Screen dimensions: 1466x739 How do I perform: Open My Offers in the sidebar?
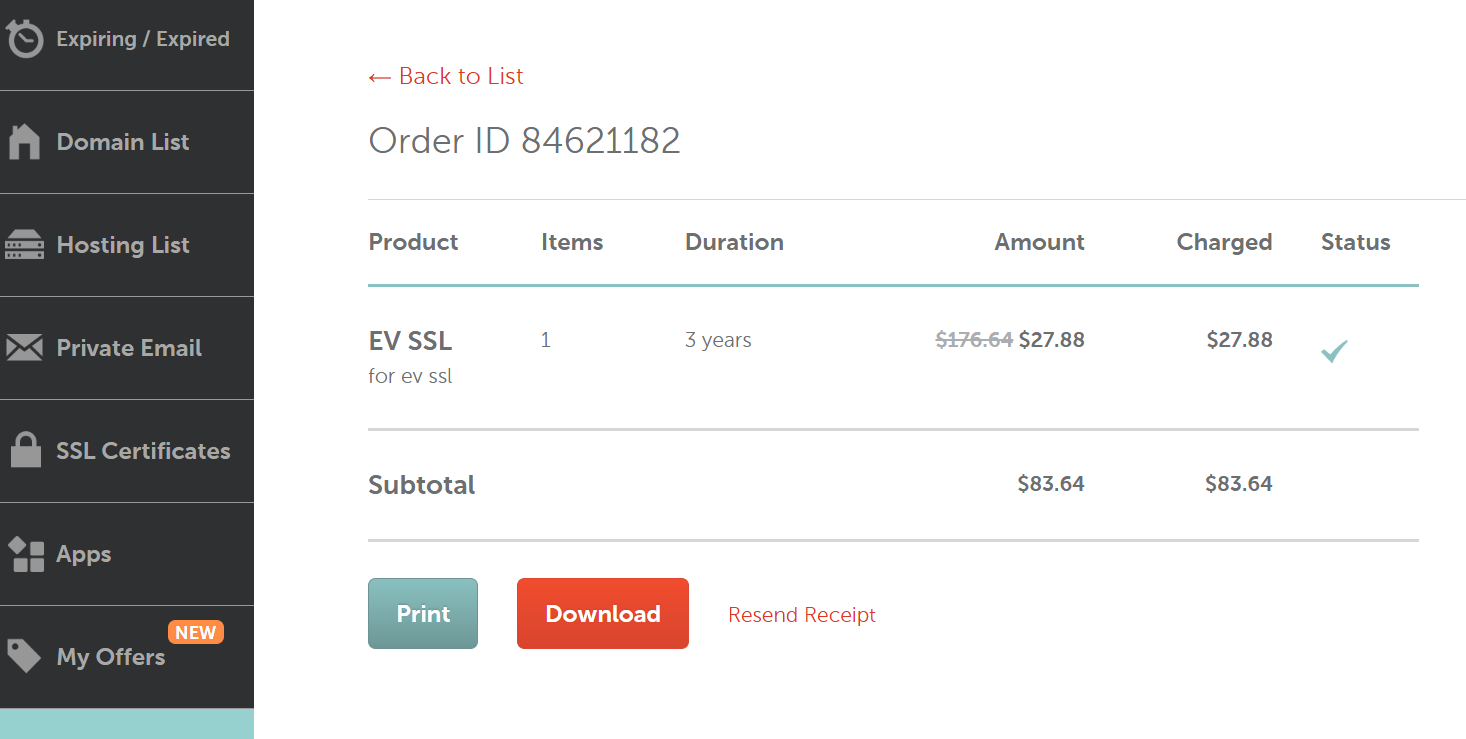click(111, 657)
